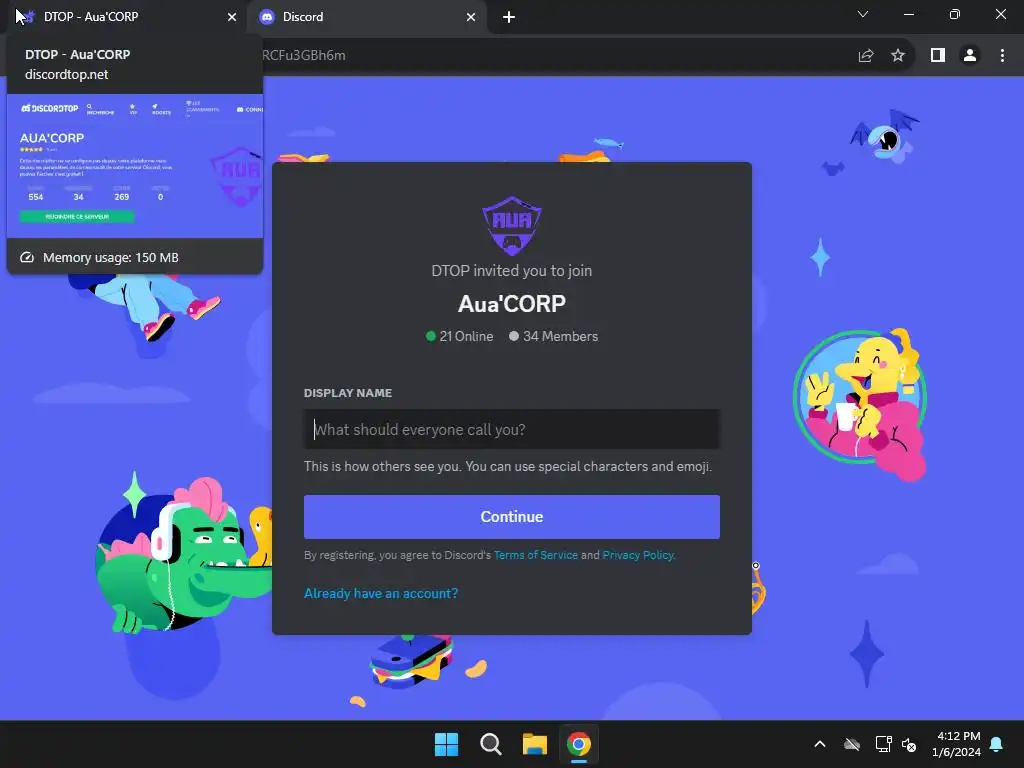Show hidden system tray icons
The height and width of the screenshot is (768, 1024).
(x=820, y=744)
